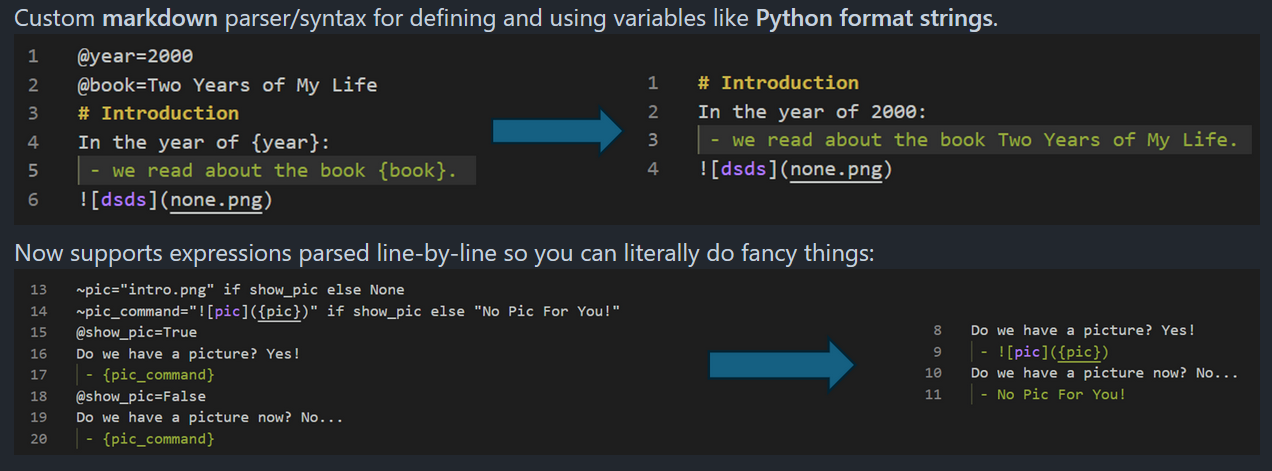Click the 'In the year of 2000:' line
Viewport: 1272px width, 471px height.
812,112
